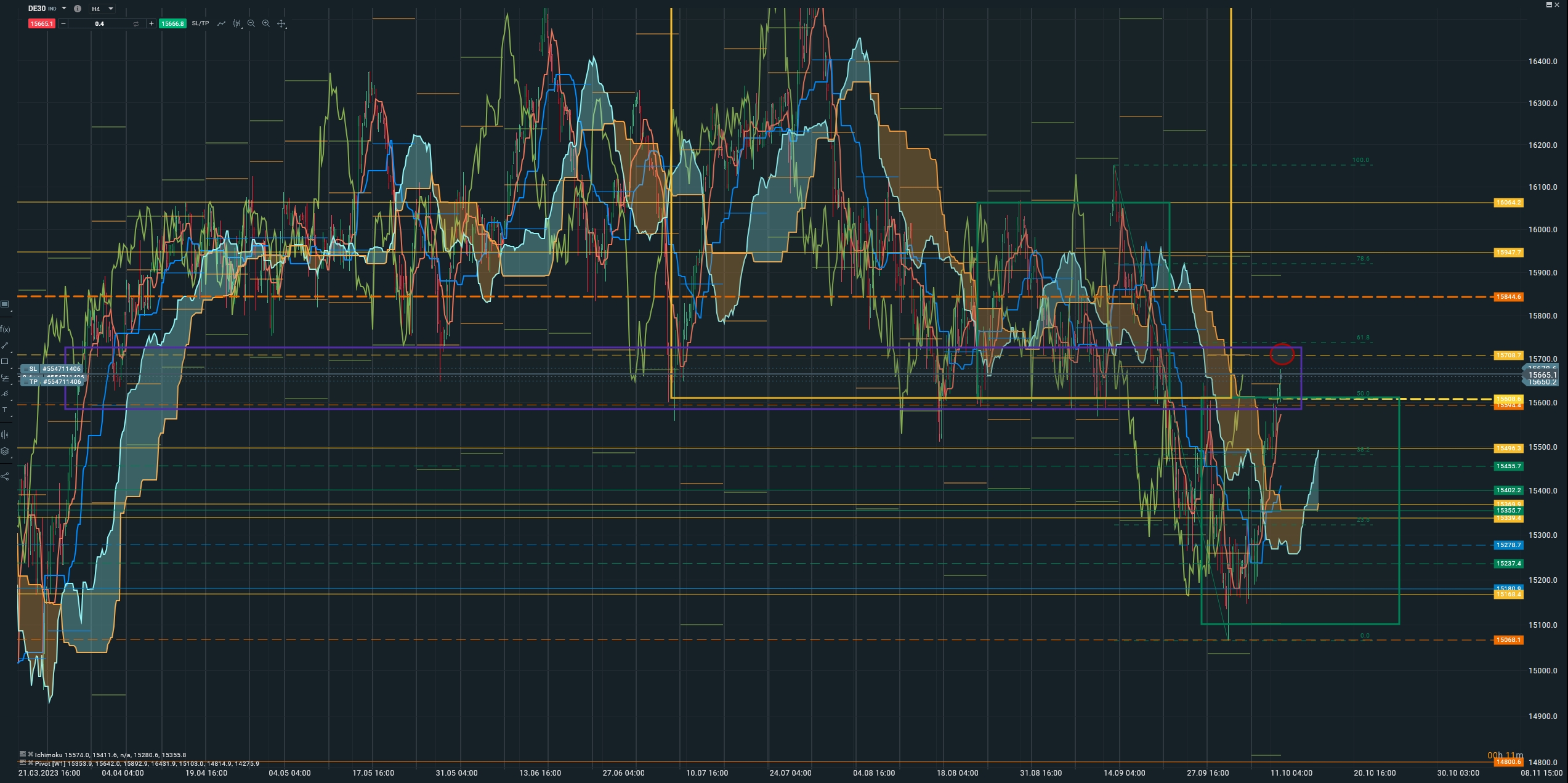Expand the DE30 instrument dropdown
Viewport: 1568px width, 783px height.
click(64, 9)
